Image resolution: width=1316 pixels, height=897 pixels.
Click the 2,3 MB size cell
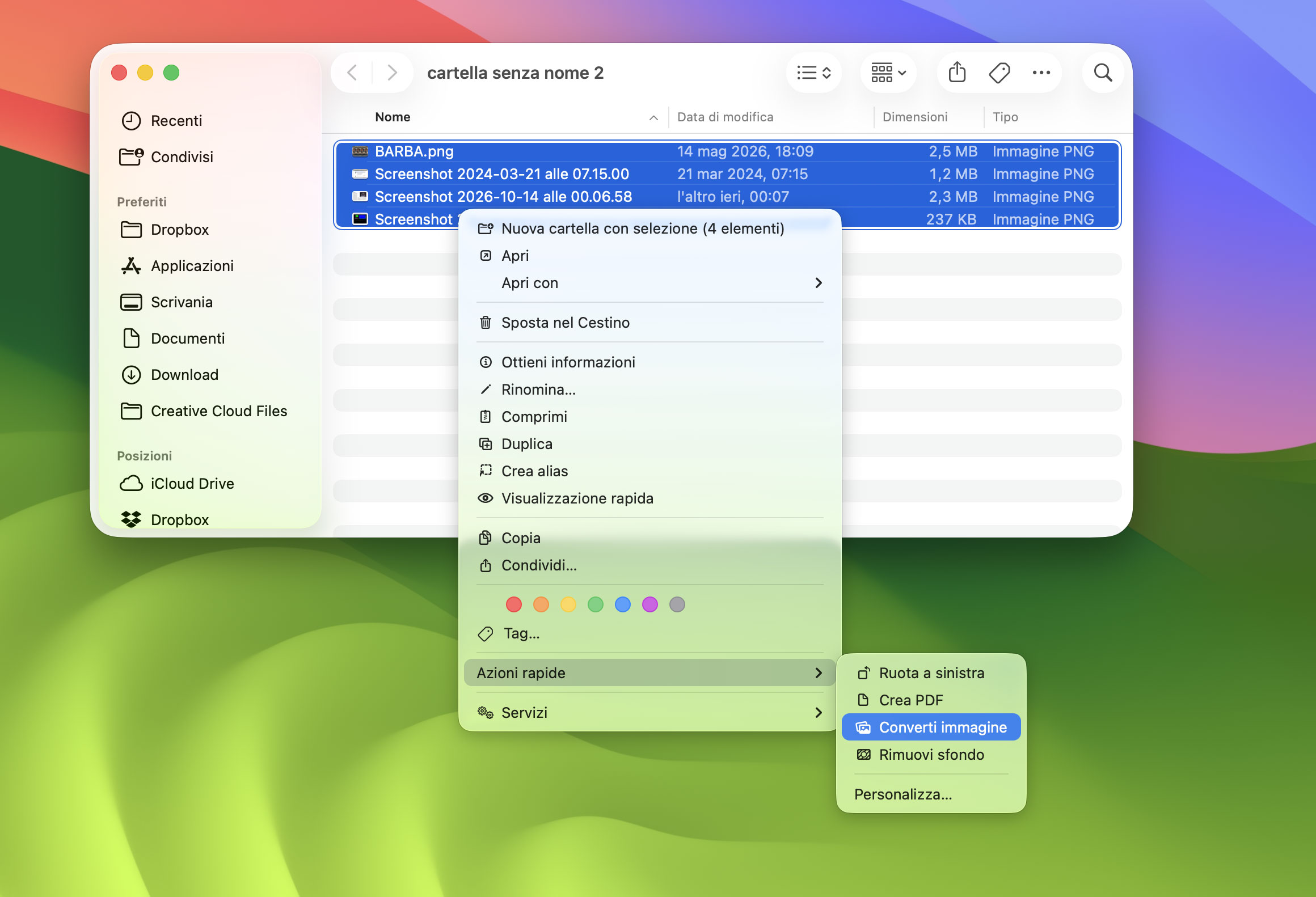click(x=953, y=197)
